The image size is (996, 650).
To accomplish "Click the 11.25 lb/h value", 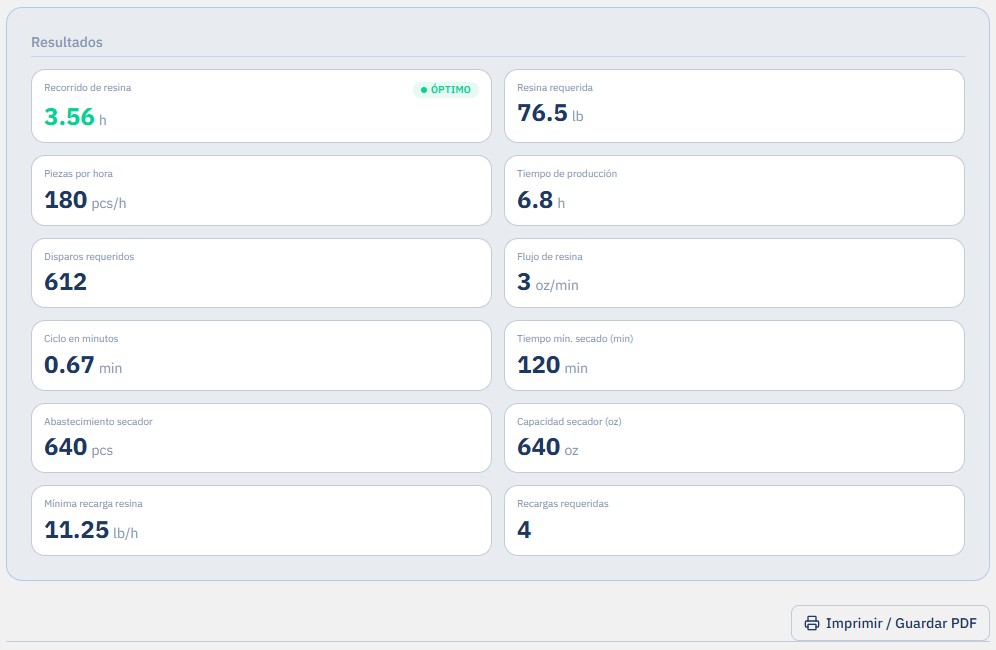I will coord(91,530).
